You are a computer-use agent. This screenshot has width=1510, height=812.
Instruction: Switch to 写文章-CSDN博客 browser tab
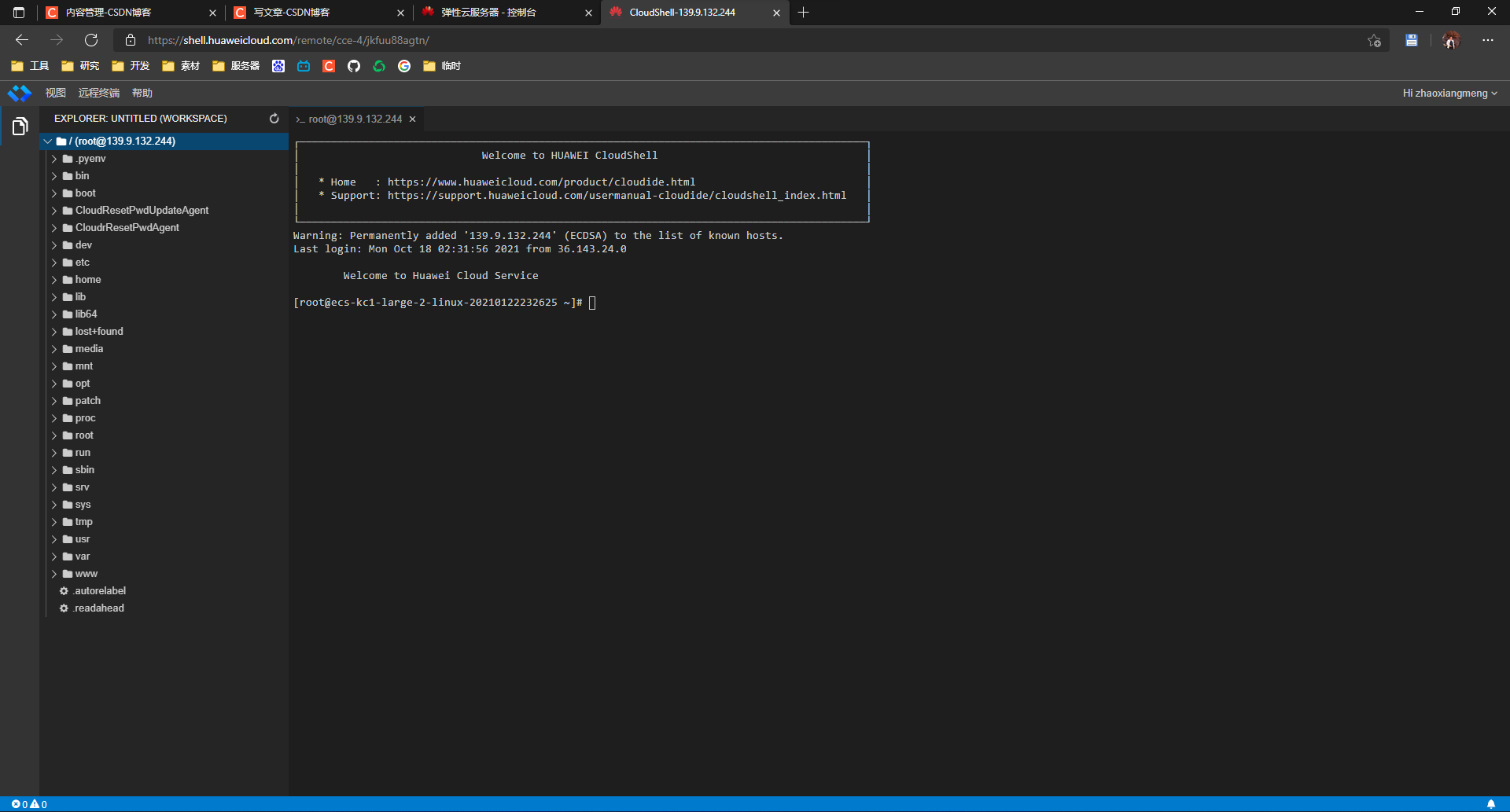coord(319,13)
